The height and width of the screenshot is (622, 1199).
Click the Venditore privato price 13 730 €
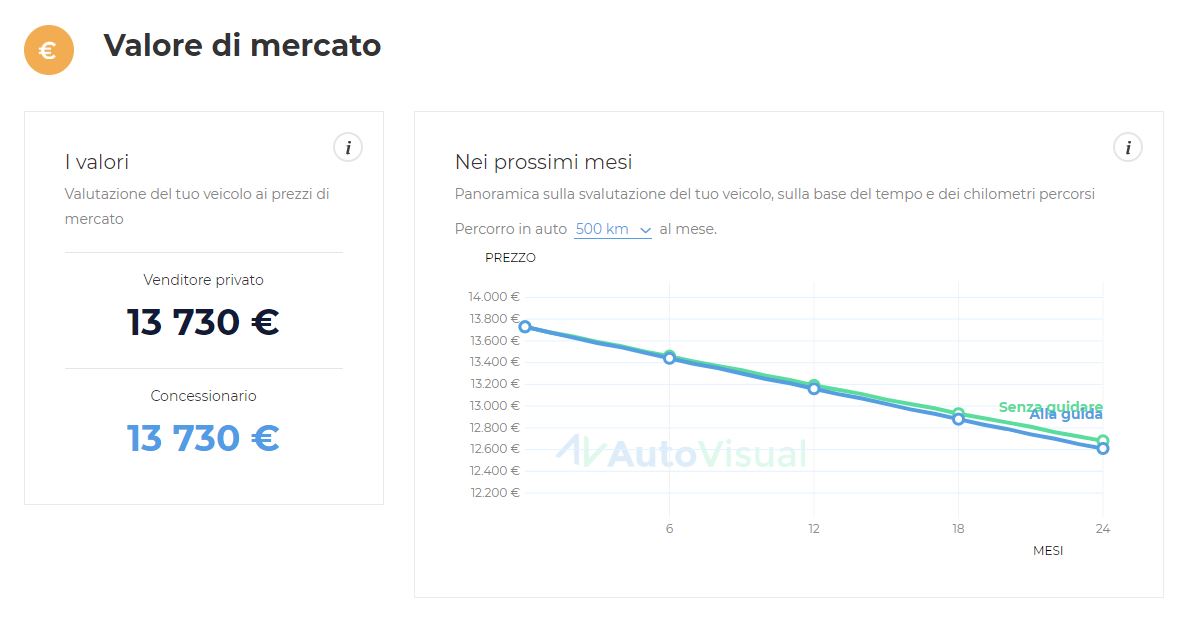tap(203, 322)
